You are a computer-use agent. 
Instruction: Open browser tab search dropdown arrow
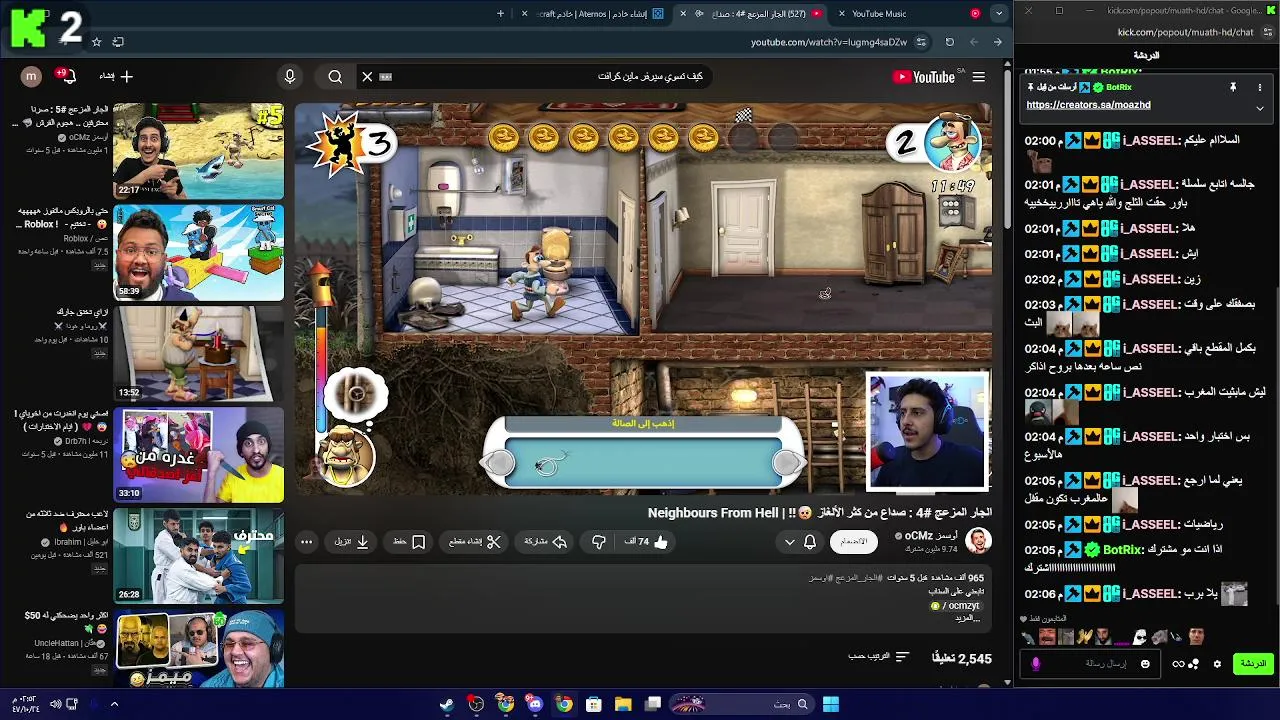coord(999,14)
